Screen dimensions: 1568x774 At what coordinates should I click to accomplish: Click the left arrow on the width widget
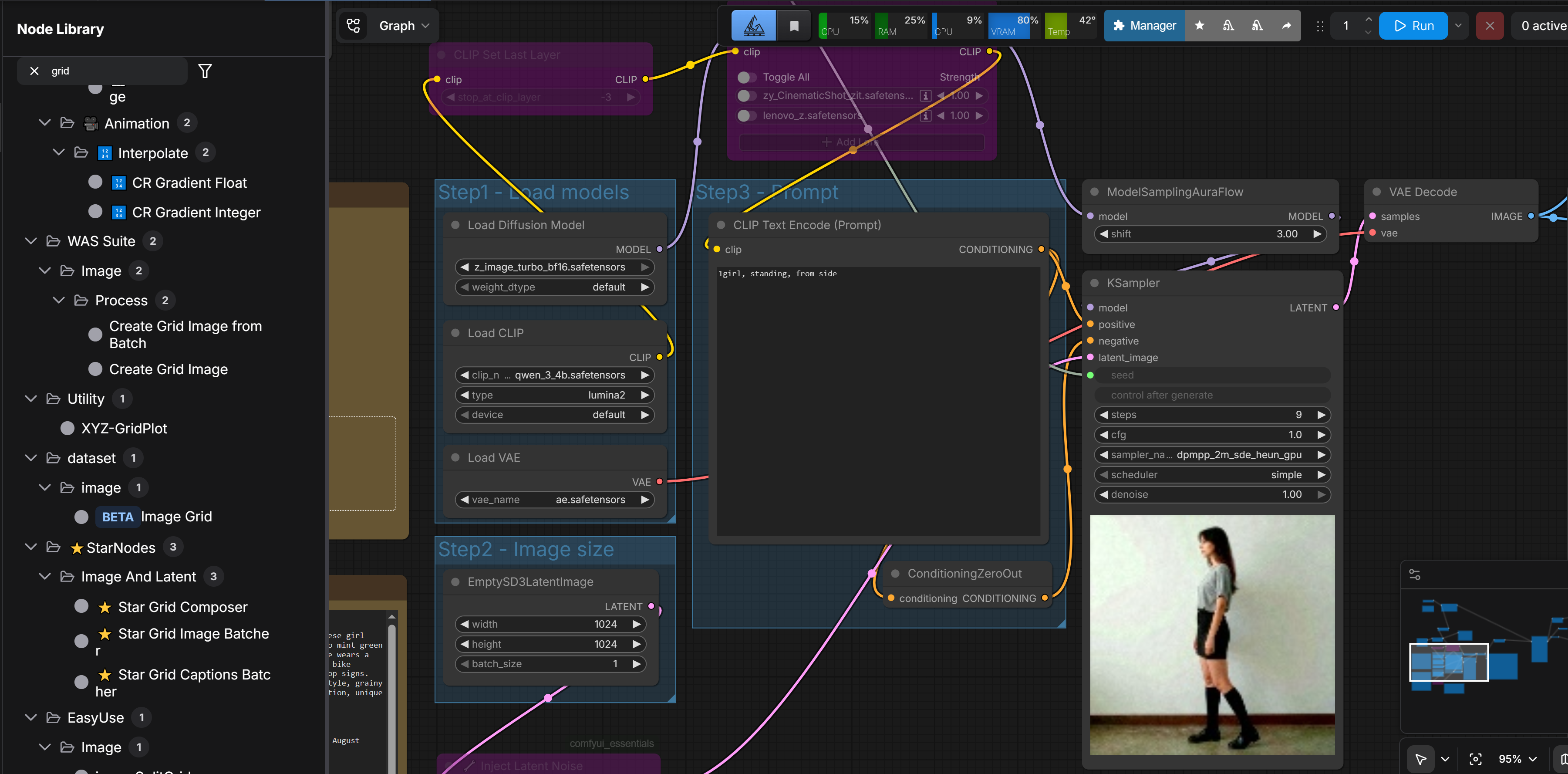point(465,624)
